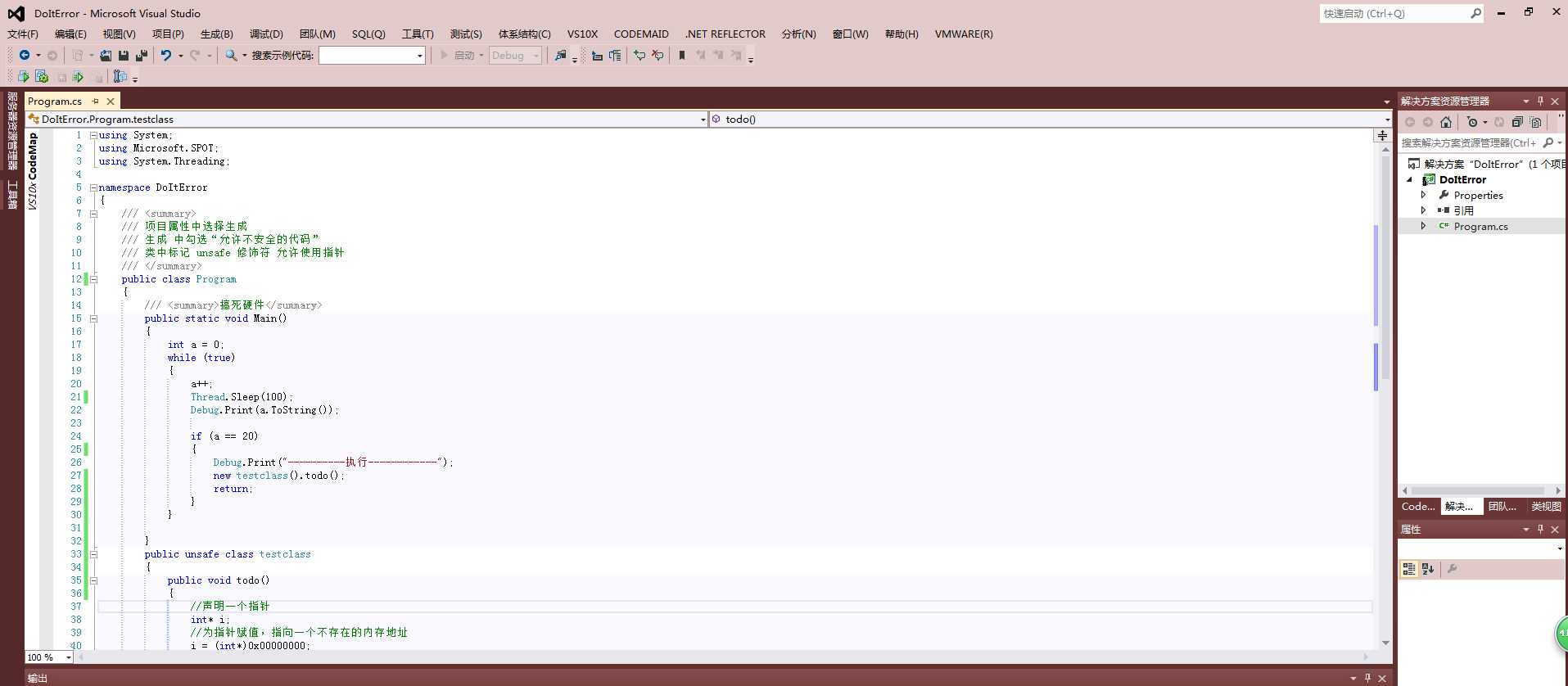Comment out selected lines icon
Image resolution: width=1568 pixels, height=686 pixels.
[639, 55]
